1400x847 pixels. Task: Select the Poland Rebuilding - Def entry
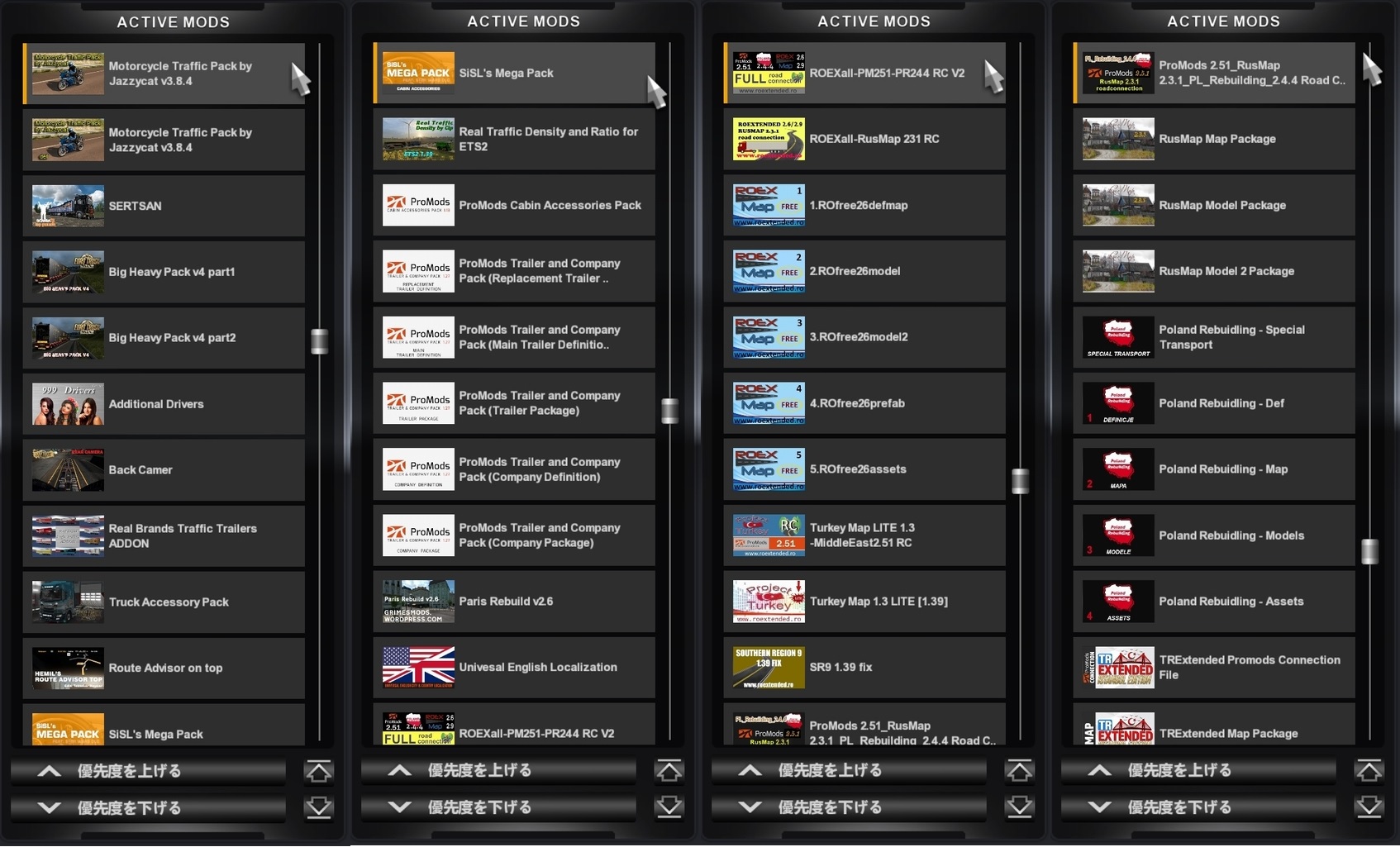tap(1214, 403)
